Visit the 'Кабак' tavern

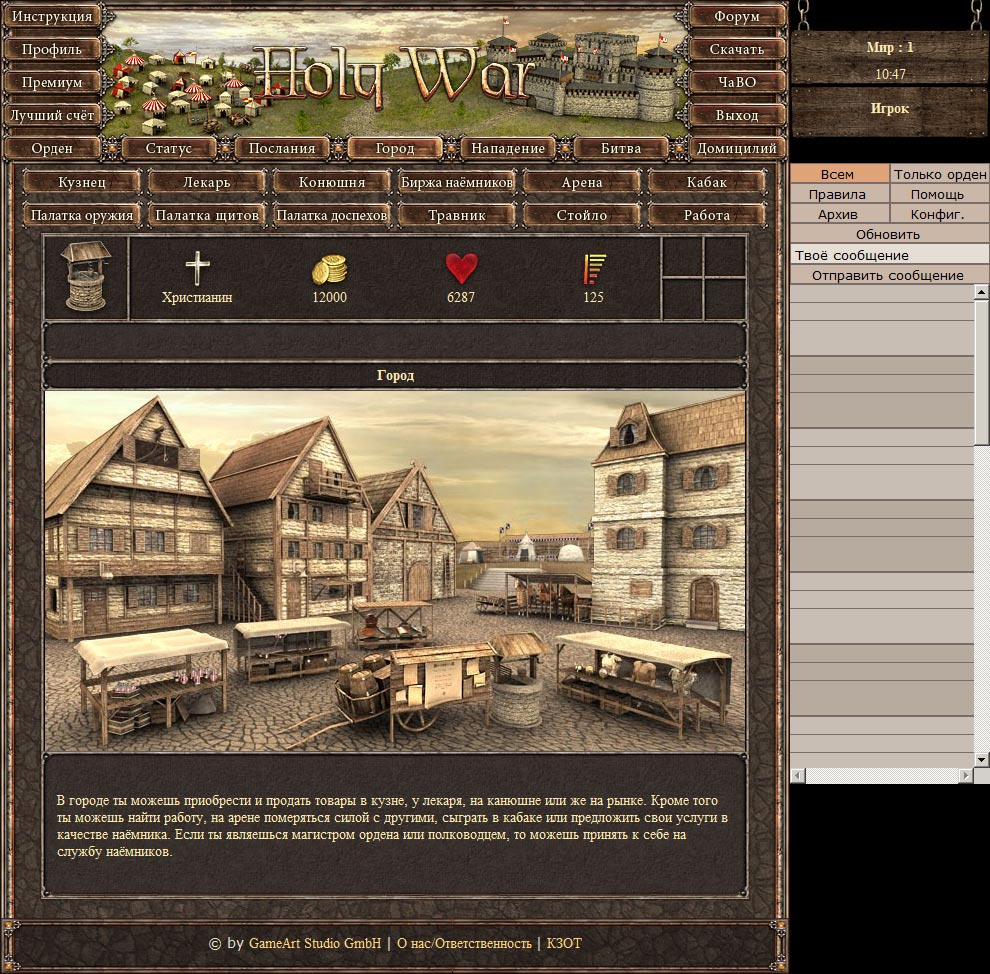coord(707,182)
